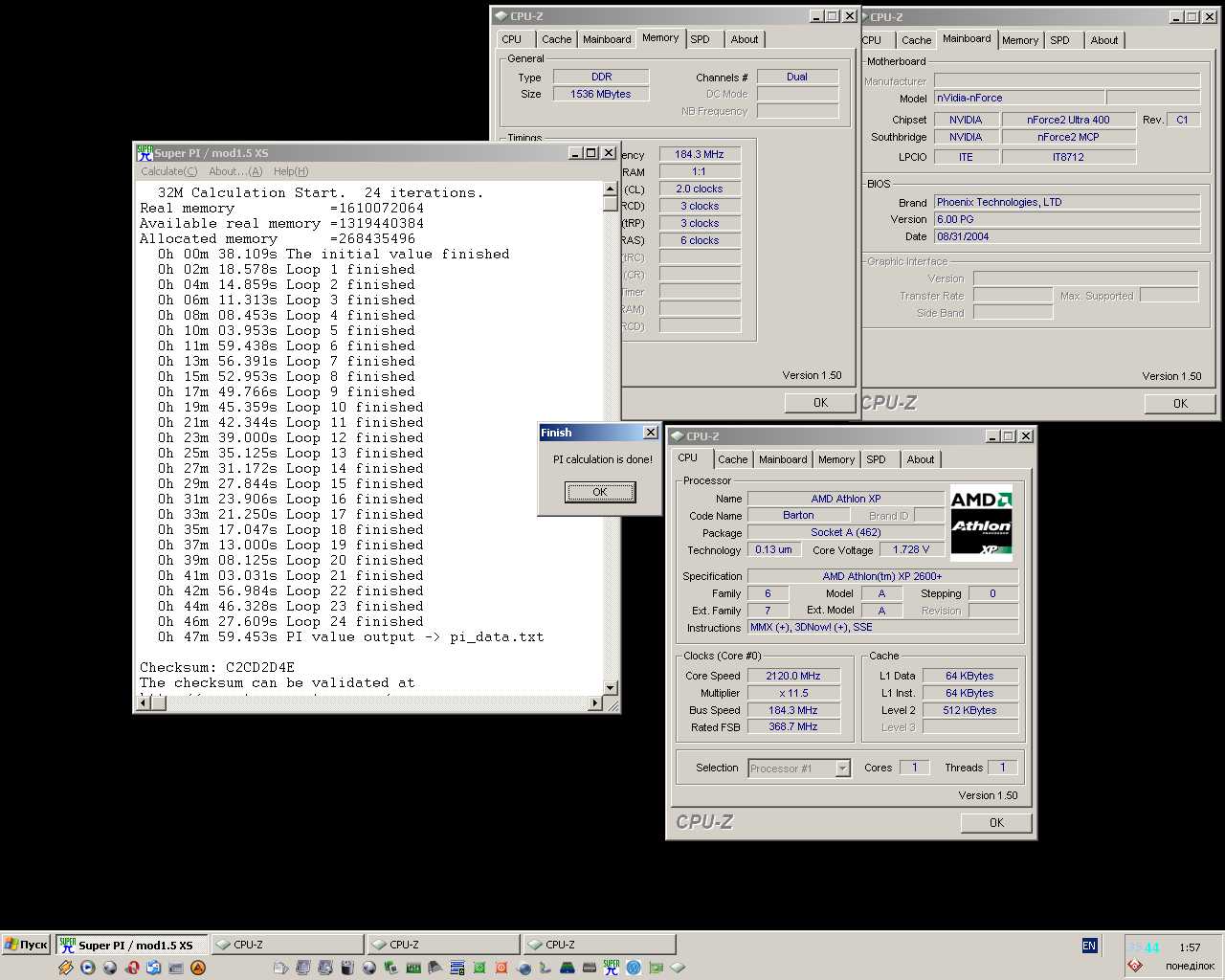Click the 'Loop 24 finished' line in Super PI

coord(291,621)
